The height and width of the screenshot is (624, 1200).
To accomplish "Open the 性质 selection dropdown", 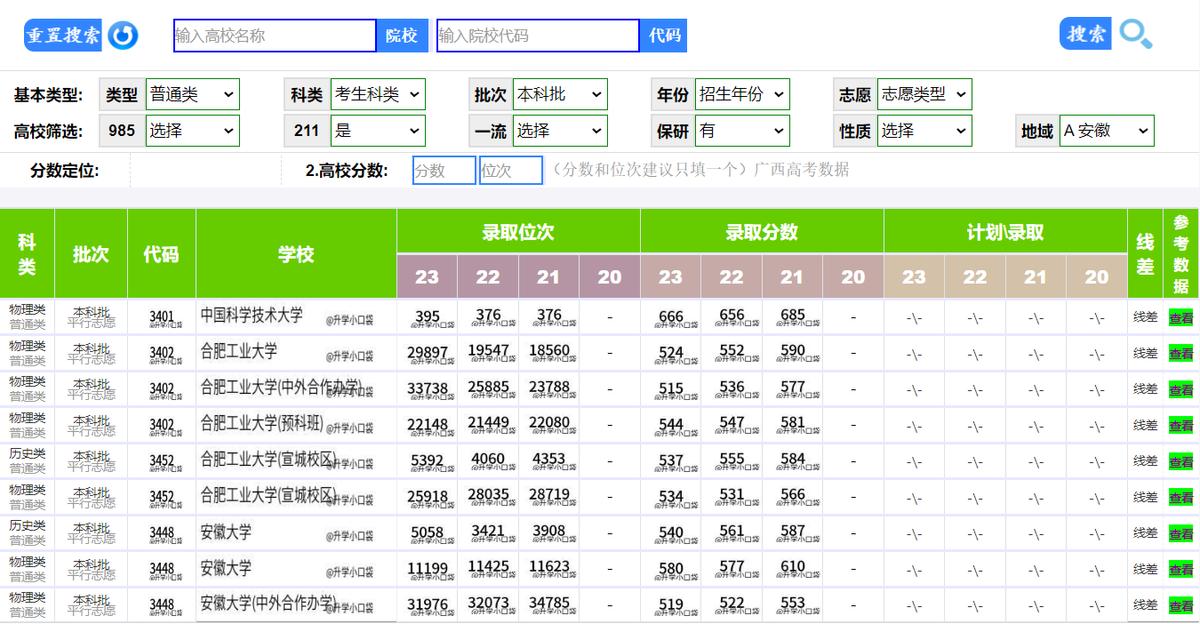I will 925,130.
